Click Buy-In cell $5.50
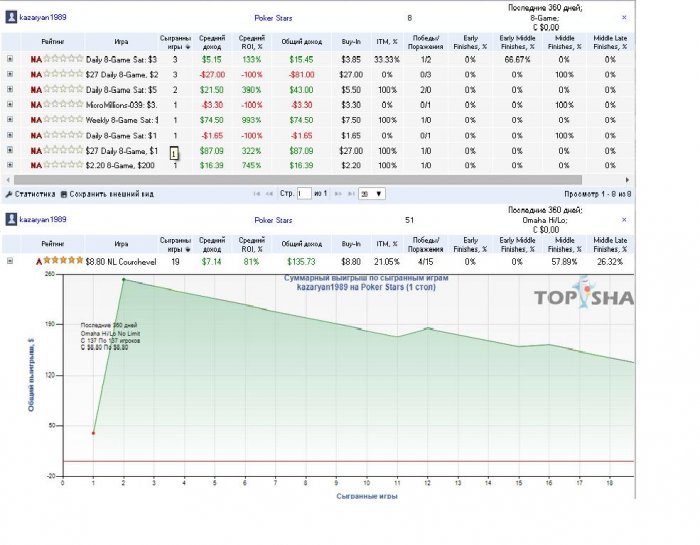This screenshot has width=700, height=545. tap(351, 90)
